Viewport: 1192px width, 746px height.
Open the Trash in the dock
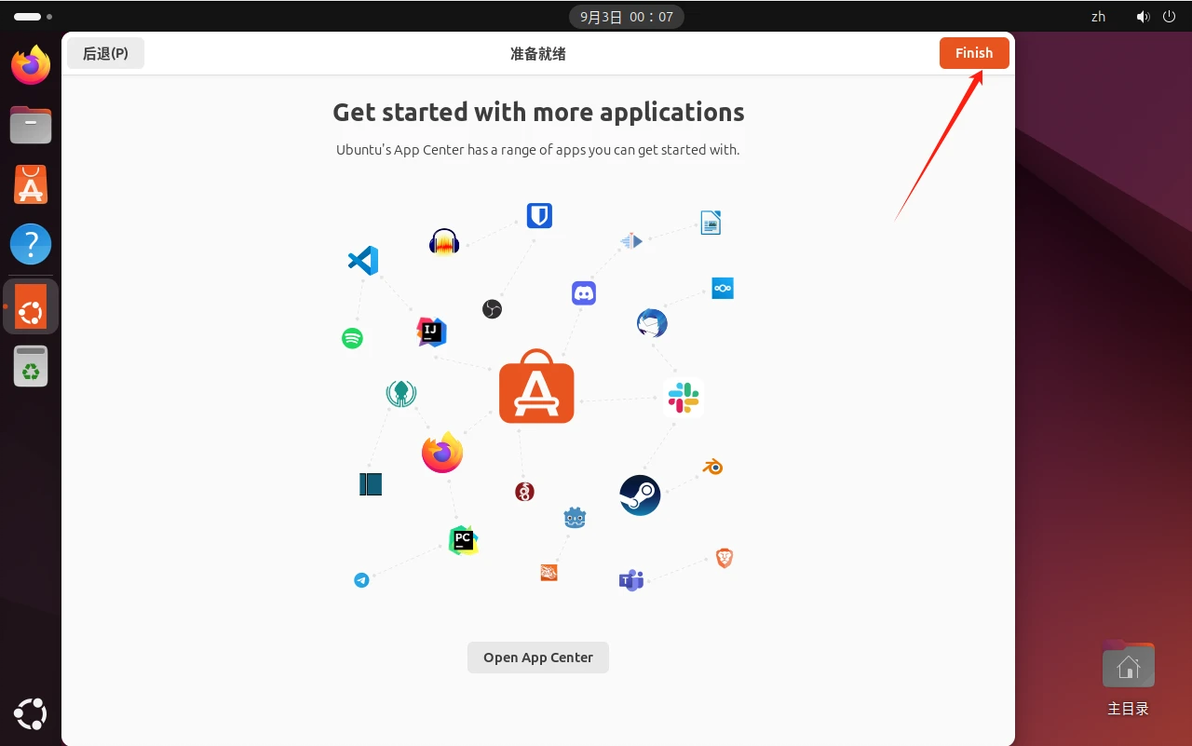tap(30, 367)
